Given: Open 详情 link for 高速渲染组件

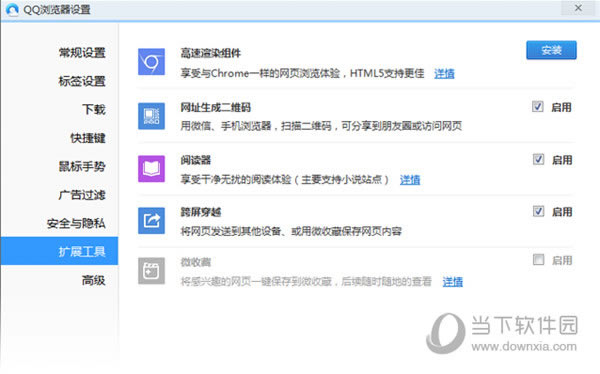Looking at the screenshot, I should pos(444,73).
